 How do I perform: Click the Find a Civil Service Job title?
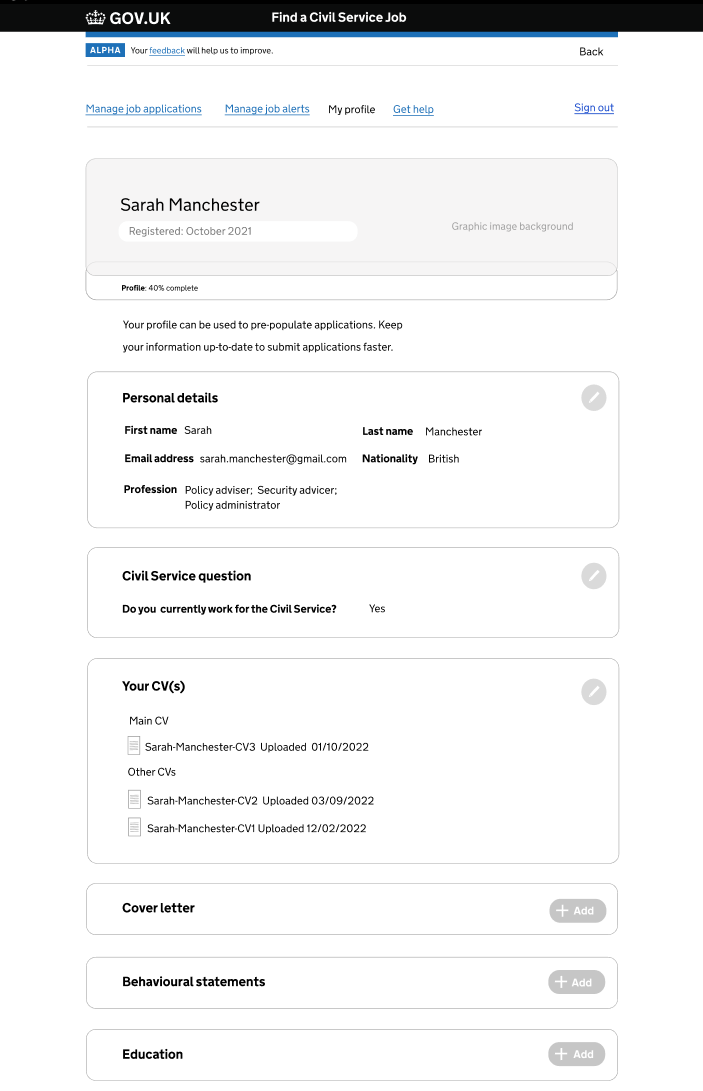338,17
